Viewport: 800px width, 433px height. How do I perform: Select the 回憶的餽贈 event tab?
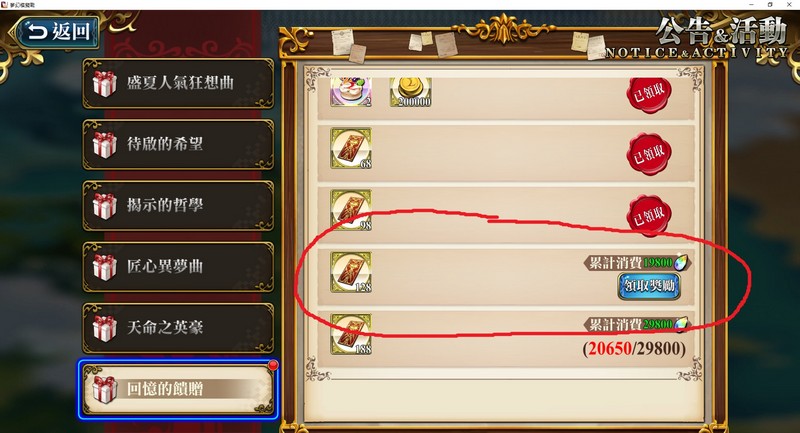[x=178, y=390]
